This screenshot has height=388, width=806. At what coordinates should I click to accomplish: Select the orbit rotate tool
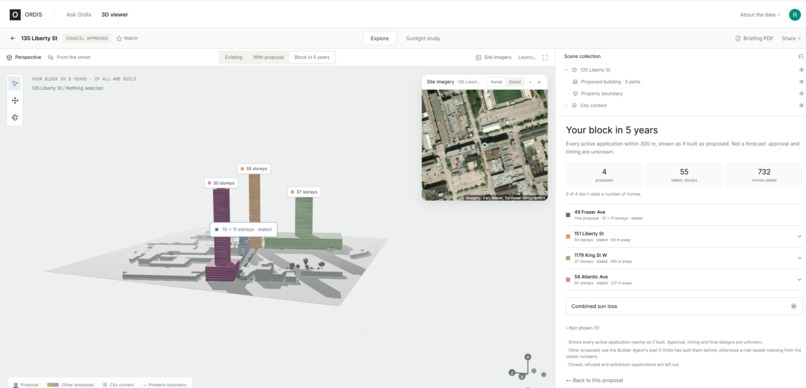click(x=15, y=118)
